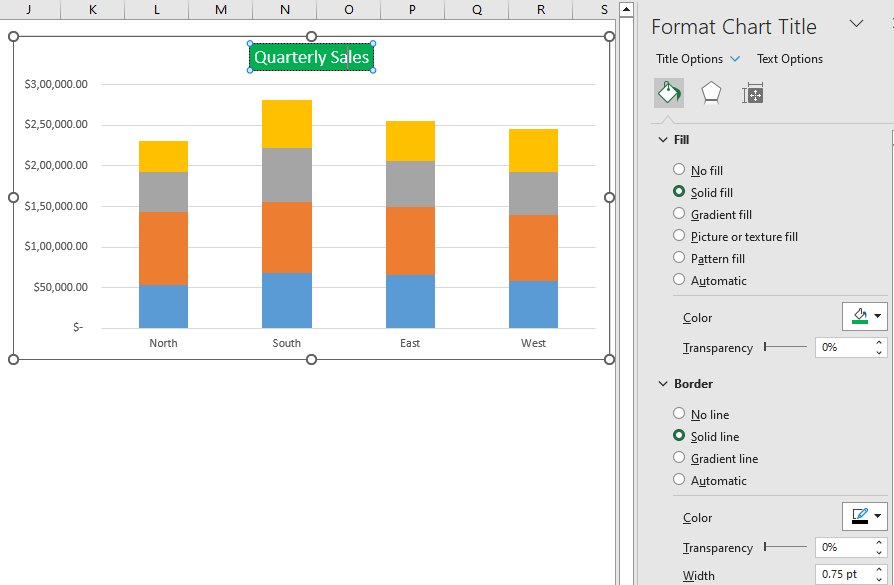The image size is (894, 585).
Task: Choose Gradient line for the border
Action: (x=680, y=458)
